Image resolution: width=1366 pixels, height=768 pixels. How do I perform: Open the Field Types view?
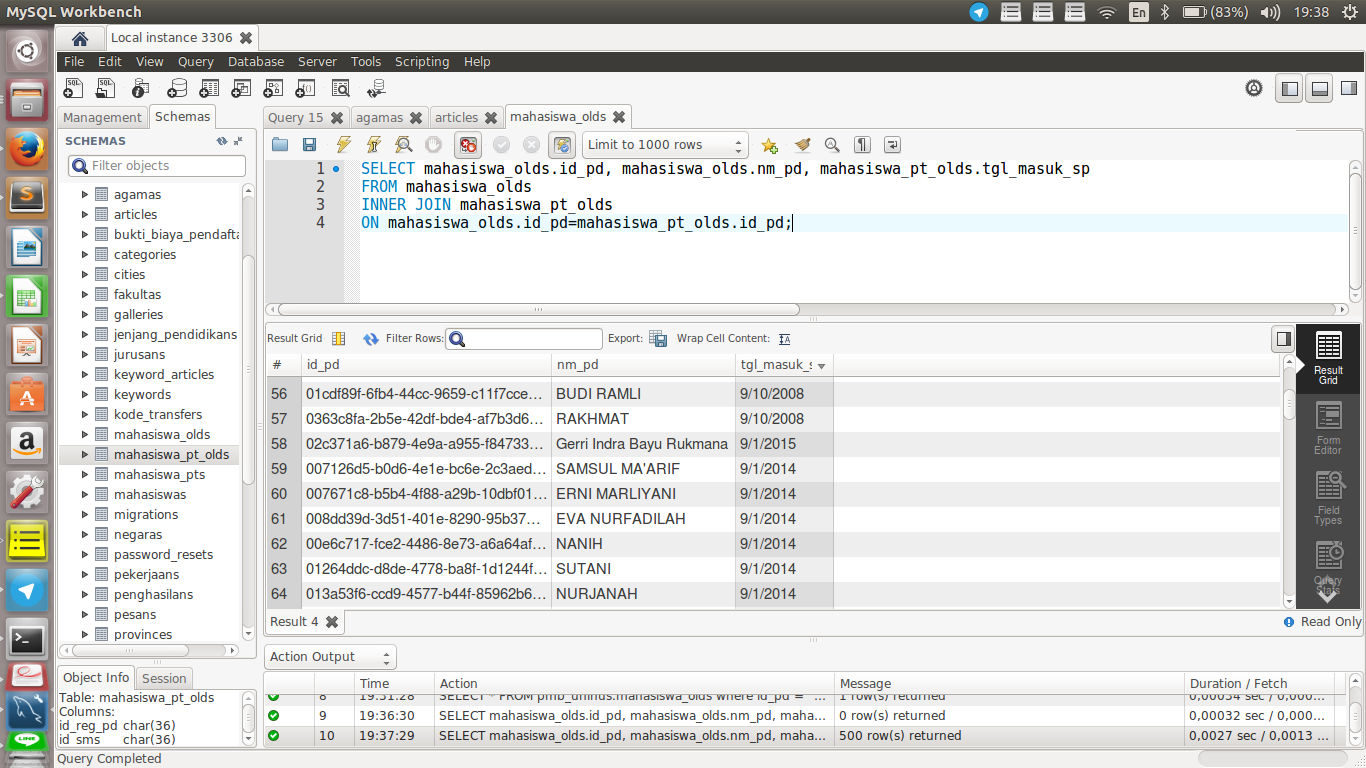pyautogui.click(x=1328, y=500)
